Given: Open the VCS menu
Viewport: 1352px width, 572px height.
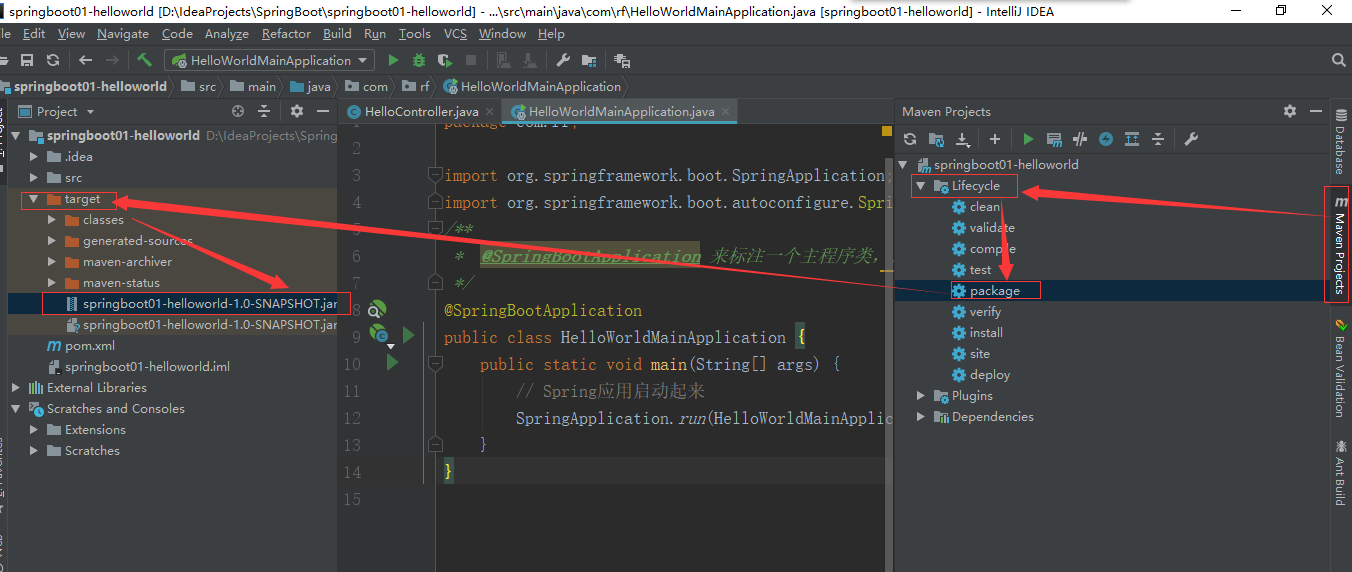Looking at the screenshot, I should click(455, 33).
